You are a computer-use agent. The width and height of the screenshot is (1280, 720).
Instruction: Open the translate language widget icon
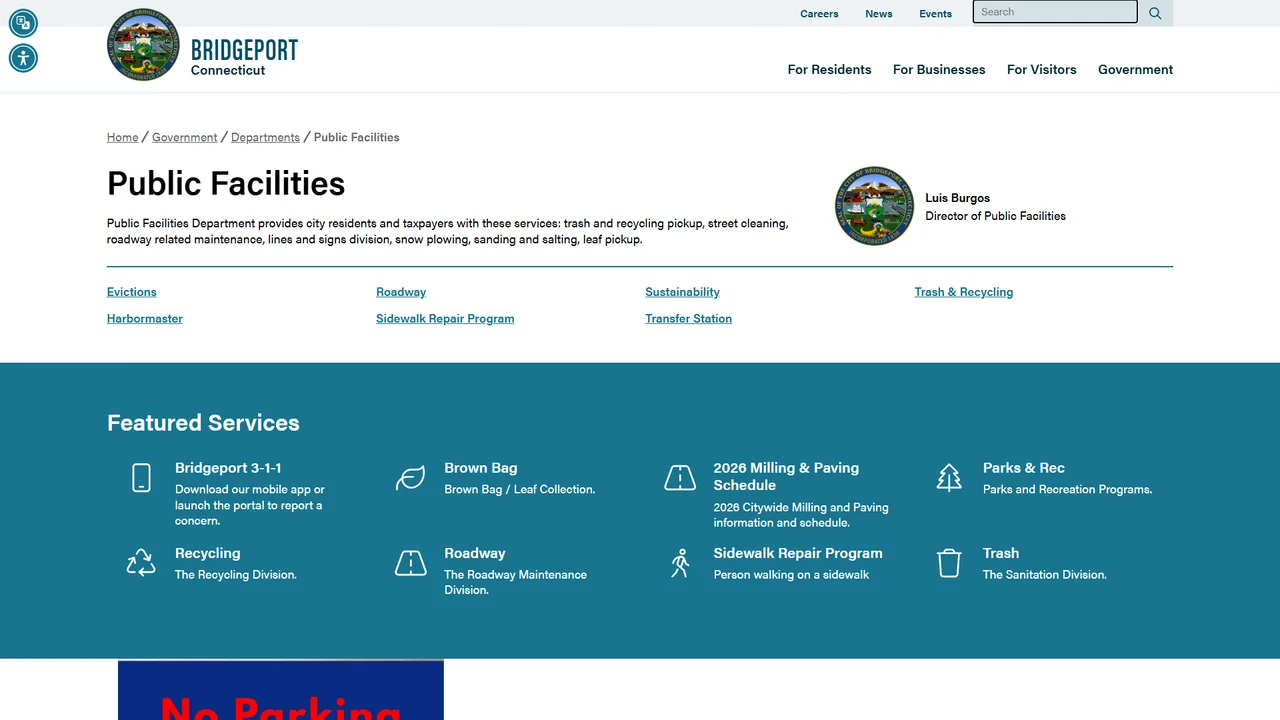coord(23,23)
